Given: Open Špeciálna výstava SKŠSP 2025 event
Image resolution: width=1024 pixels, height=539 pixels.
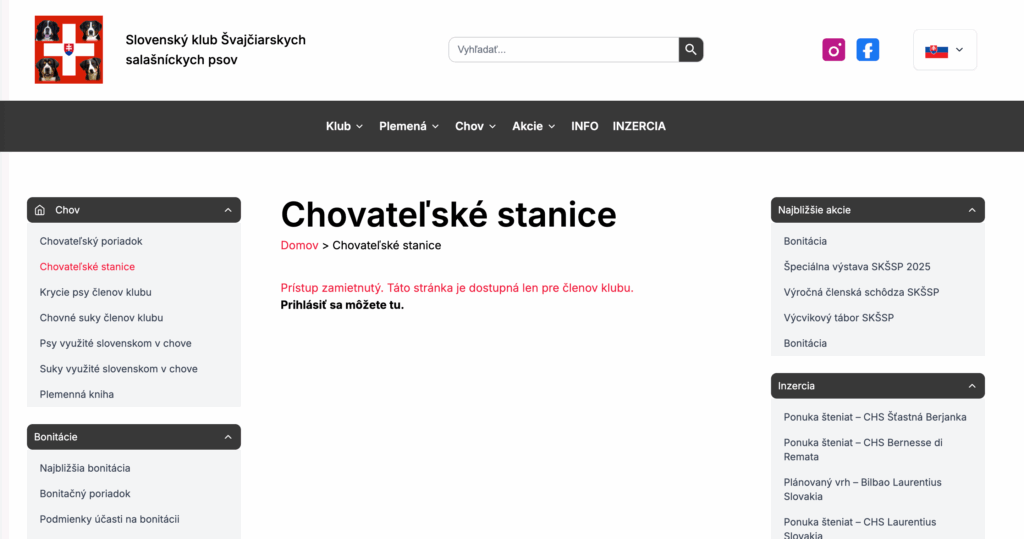Looking at the screenshot, I should [857, 267].
